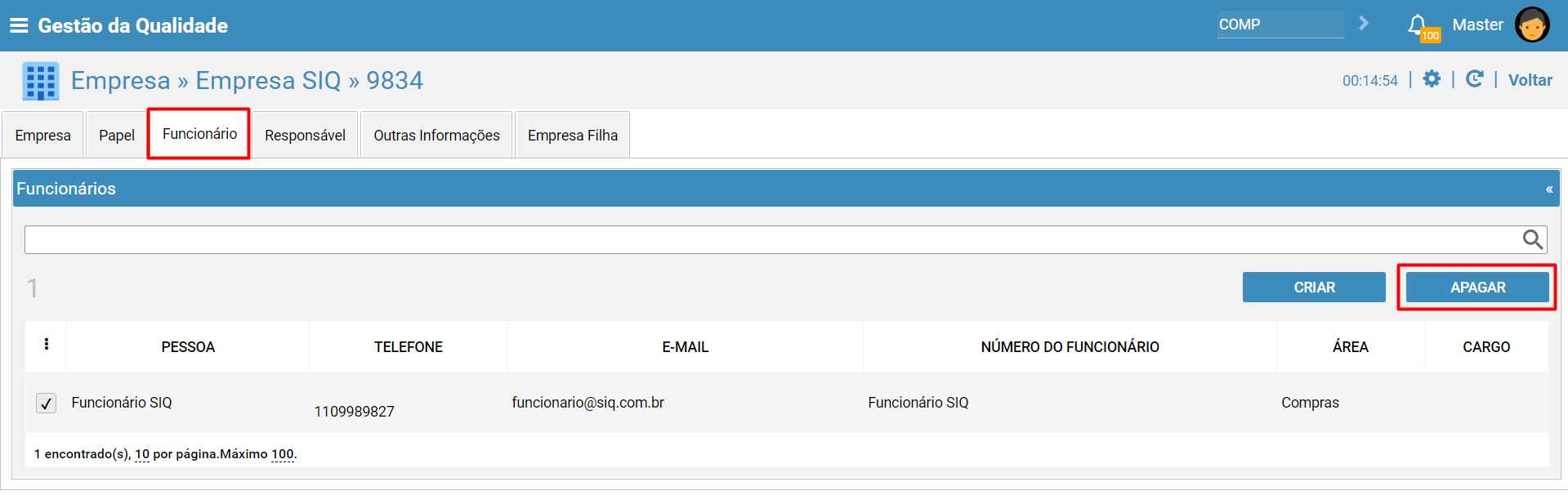
Task: Open the Master user avatar
Action: [x=1531, y=25]
